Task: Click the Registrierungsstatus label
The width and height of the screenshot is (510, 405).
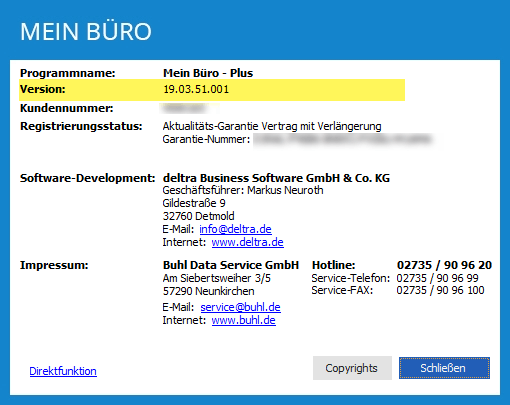Action: click(81, 126)
